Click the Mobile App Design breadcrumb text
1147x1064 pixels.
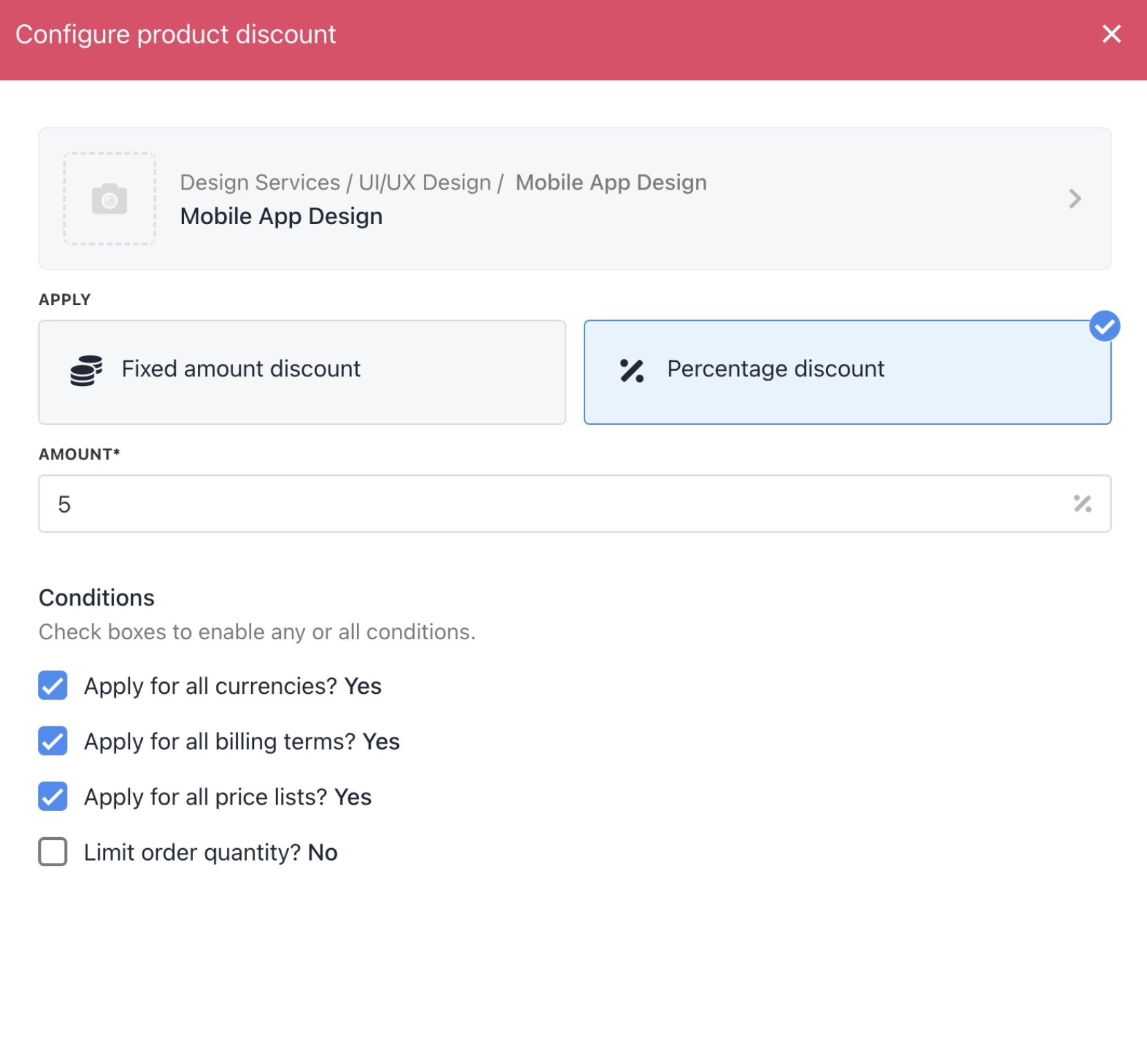[611, 183]
